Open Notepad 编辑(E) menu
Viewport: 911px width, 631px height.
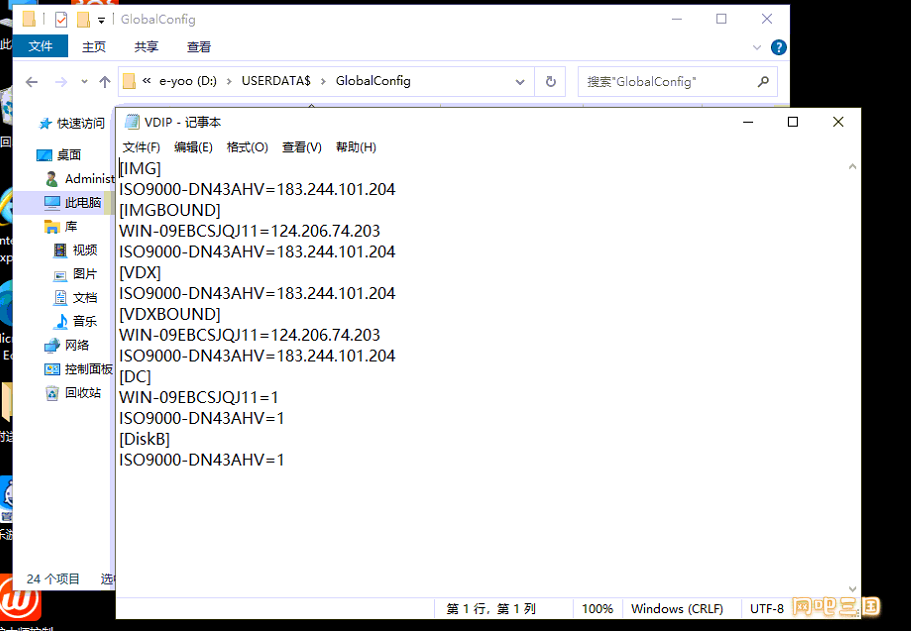click(193, 147)
